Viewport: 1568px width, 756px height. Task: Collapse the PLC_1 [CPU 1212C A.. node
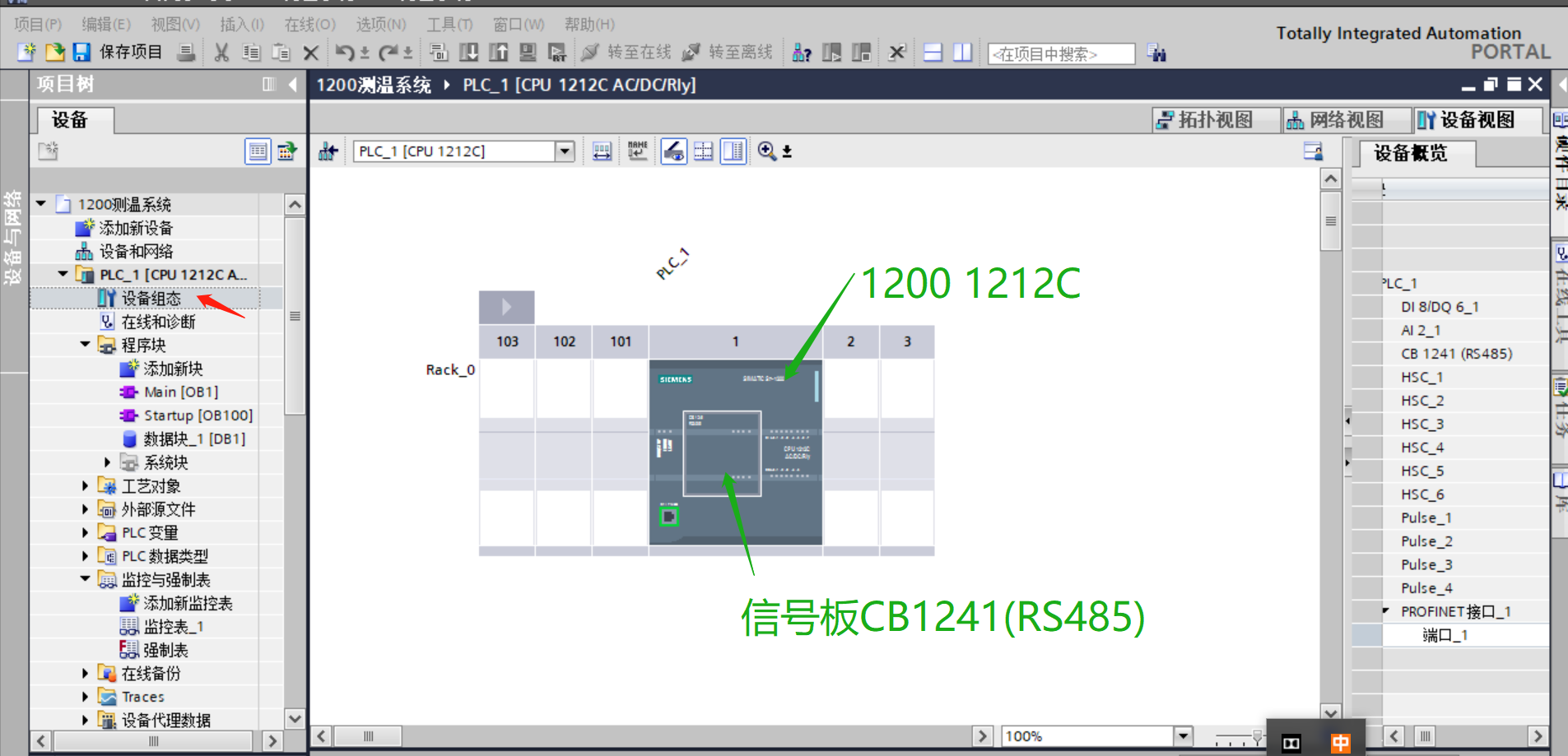[63, 274]
